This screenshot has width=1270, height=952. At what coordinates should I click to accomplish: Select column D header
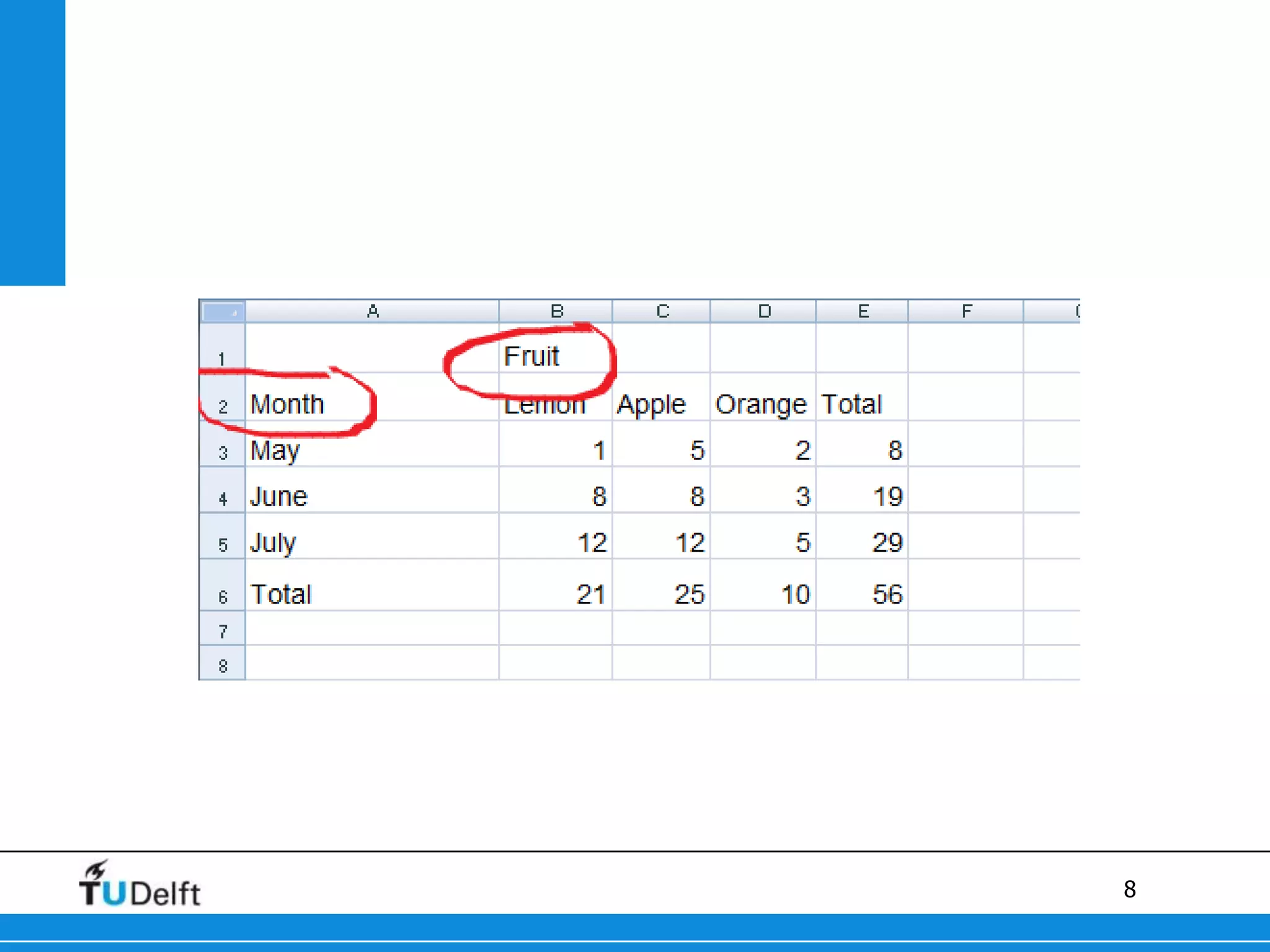(763, 312)
